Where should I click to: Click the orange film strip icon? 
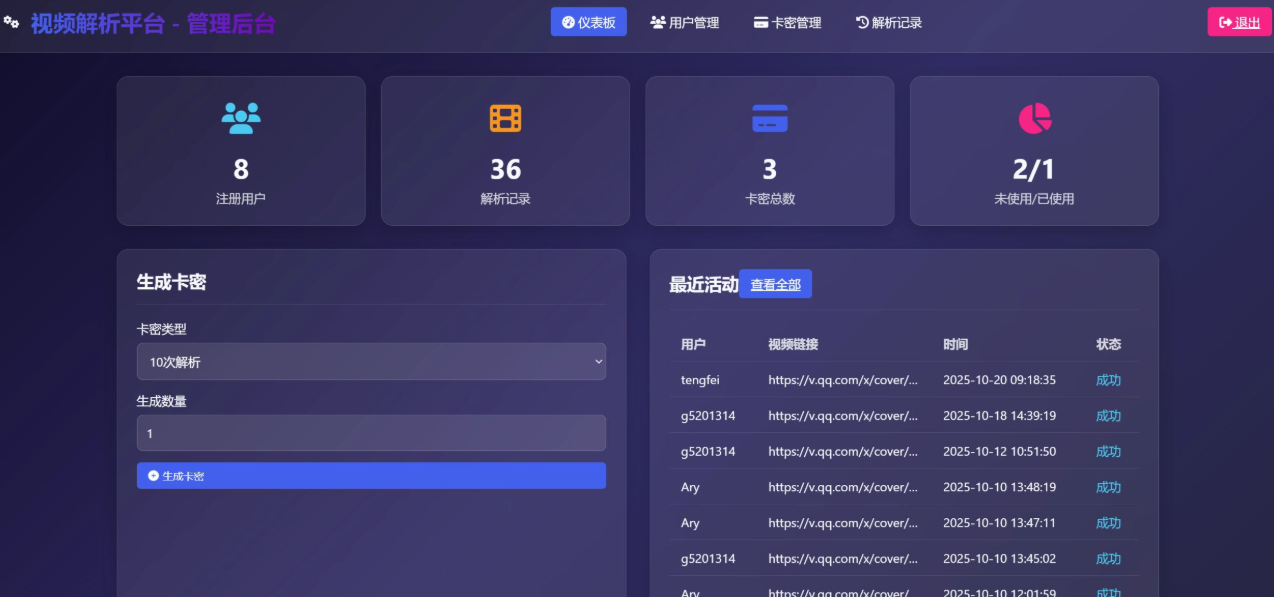pyautogui.click(x=505, y=118)
